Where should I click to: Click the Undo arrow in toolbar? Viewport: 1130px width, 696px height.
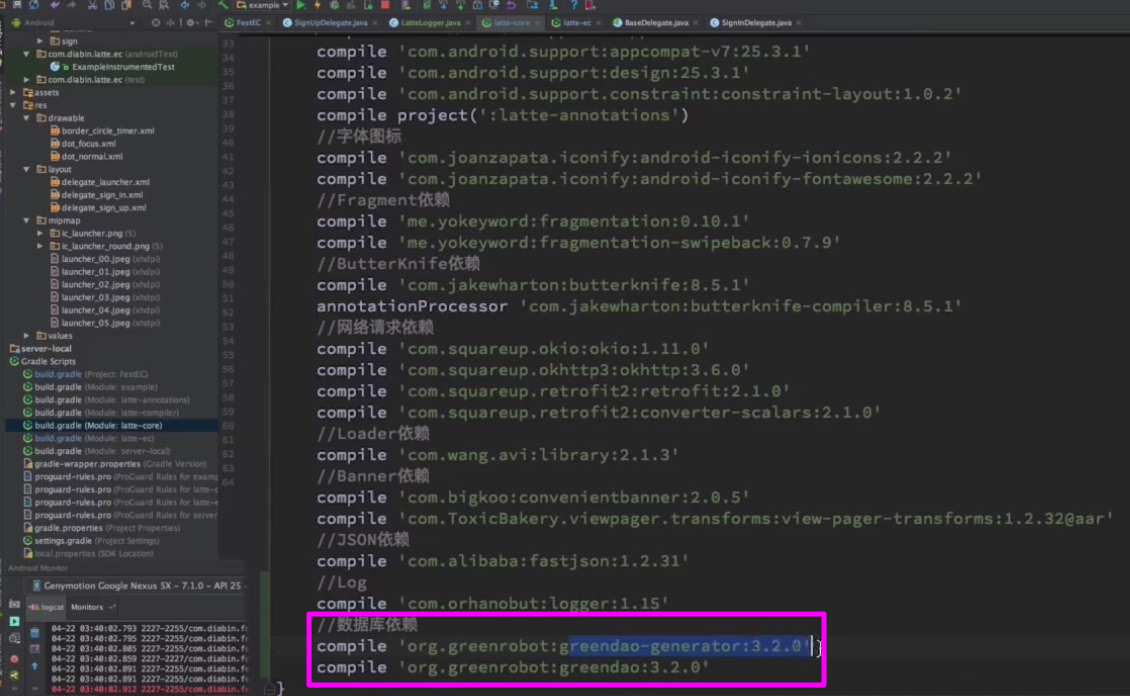point(55,4)
